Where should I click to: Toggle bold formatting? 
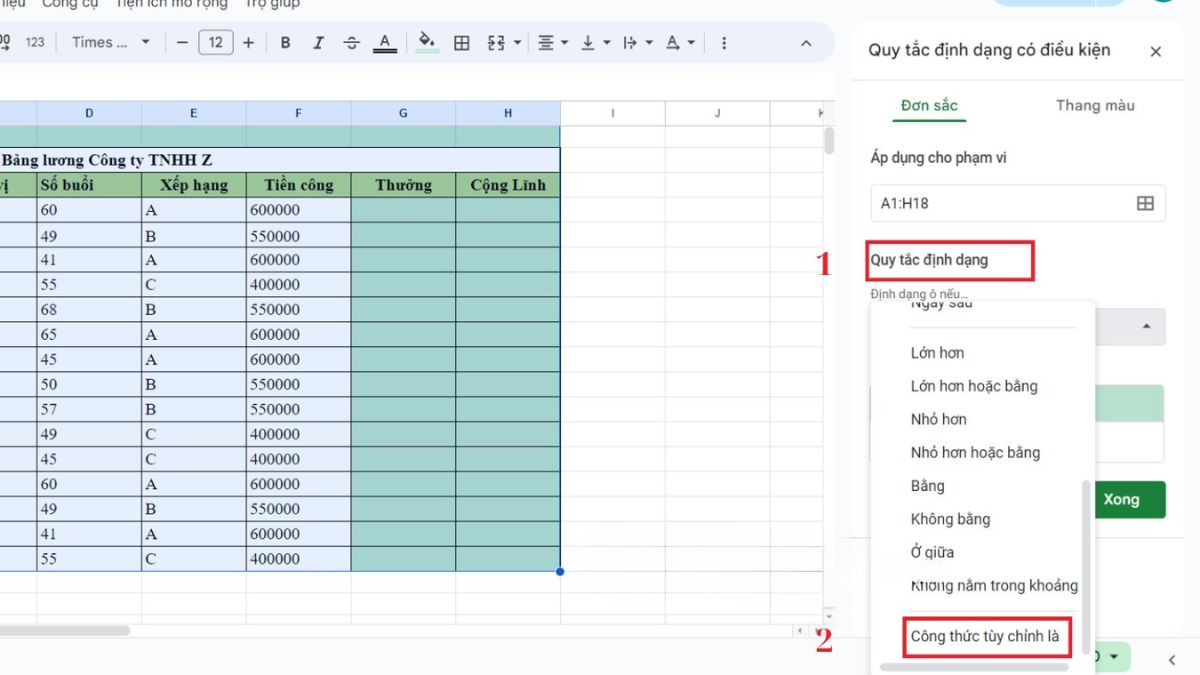(x=286, y=43)
